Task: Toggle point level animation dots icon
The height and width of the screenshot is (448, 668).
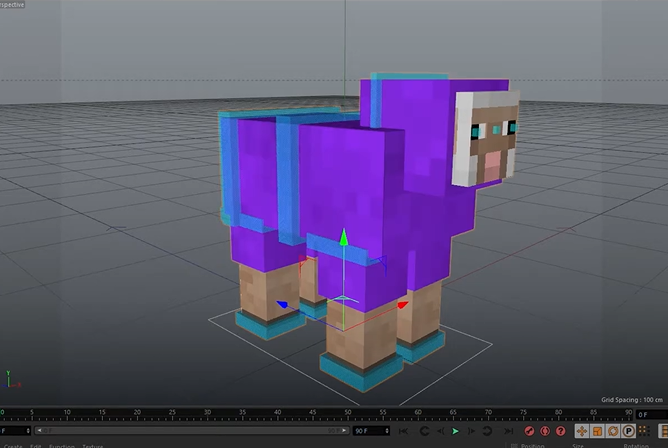Action: click(x=644, y=431)
